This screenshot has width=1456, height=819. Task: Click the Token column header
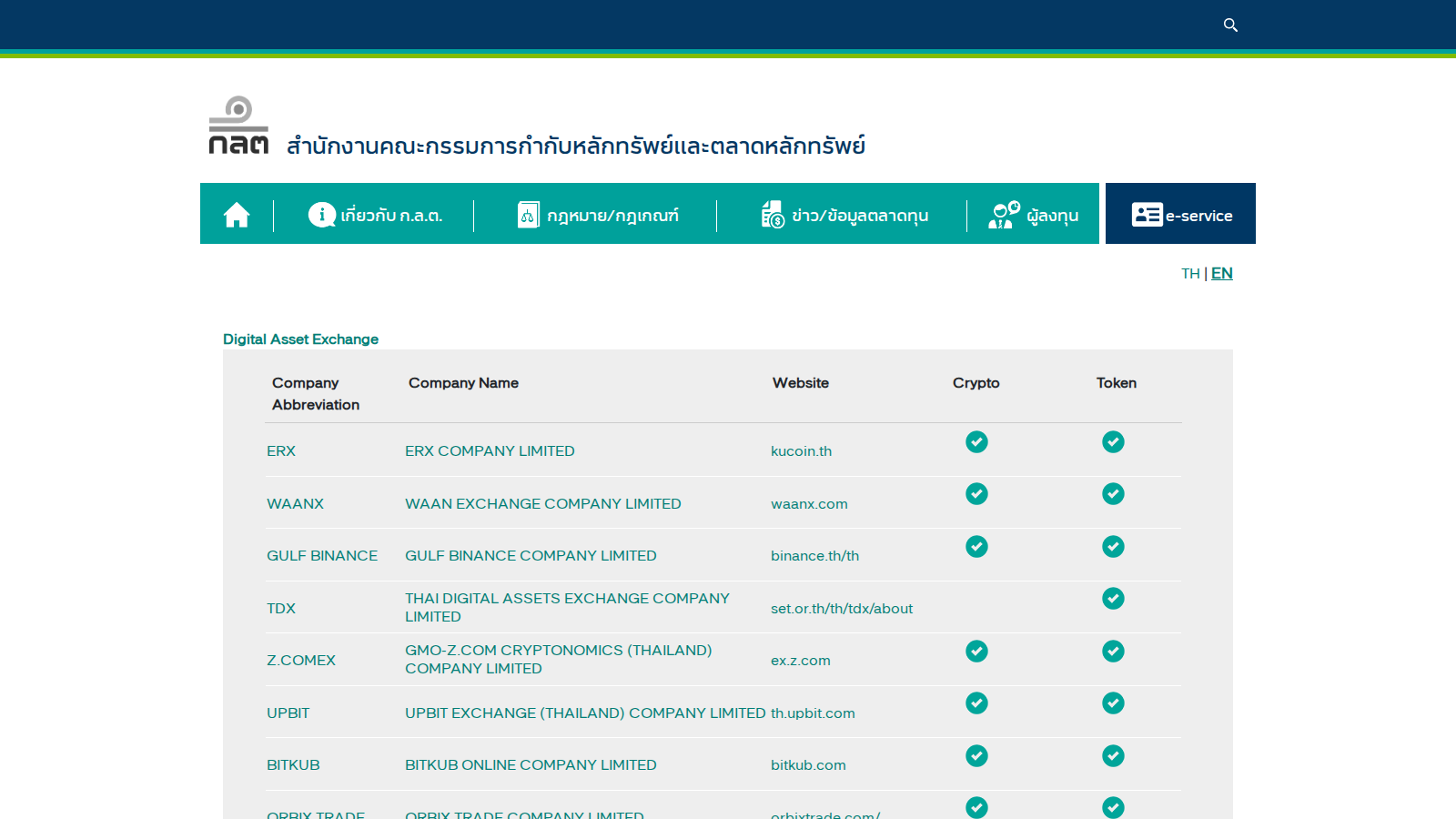point(1117,383)
